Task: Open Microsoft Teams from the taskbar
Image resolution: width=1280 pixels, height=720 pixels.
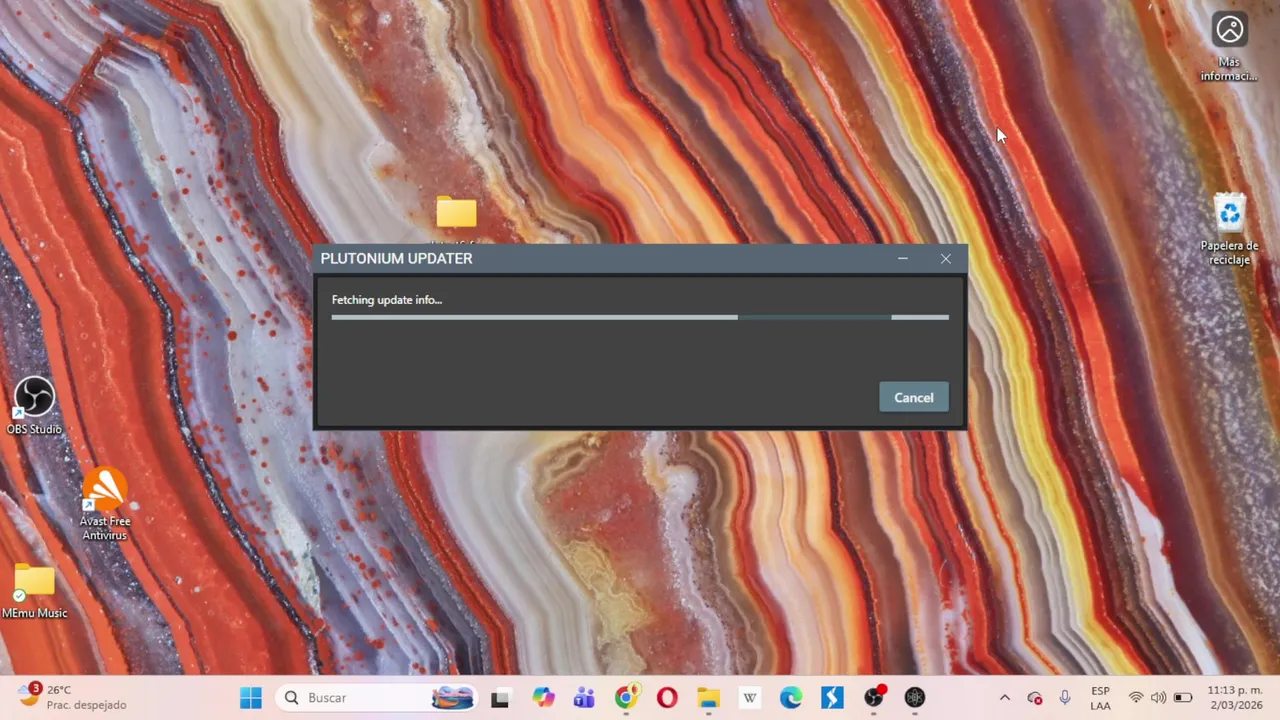Action: [584, 698]
